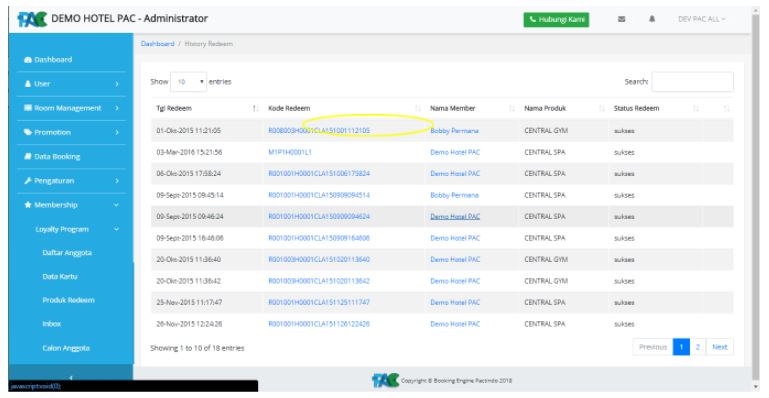Select Produk Redeem in sidebar
The width and height of the screenshot is (769, 398).
click(68, 300)
